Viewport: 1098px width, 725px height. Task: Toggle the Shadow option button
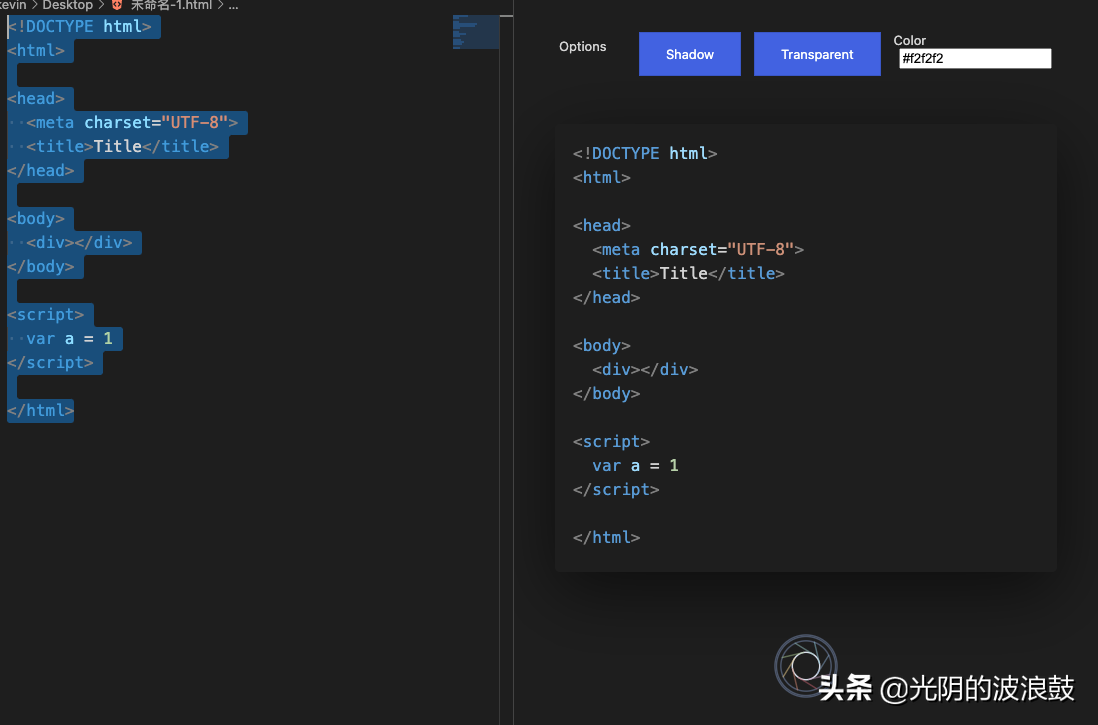(x=689, y=54)
